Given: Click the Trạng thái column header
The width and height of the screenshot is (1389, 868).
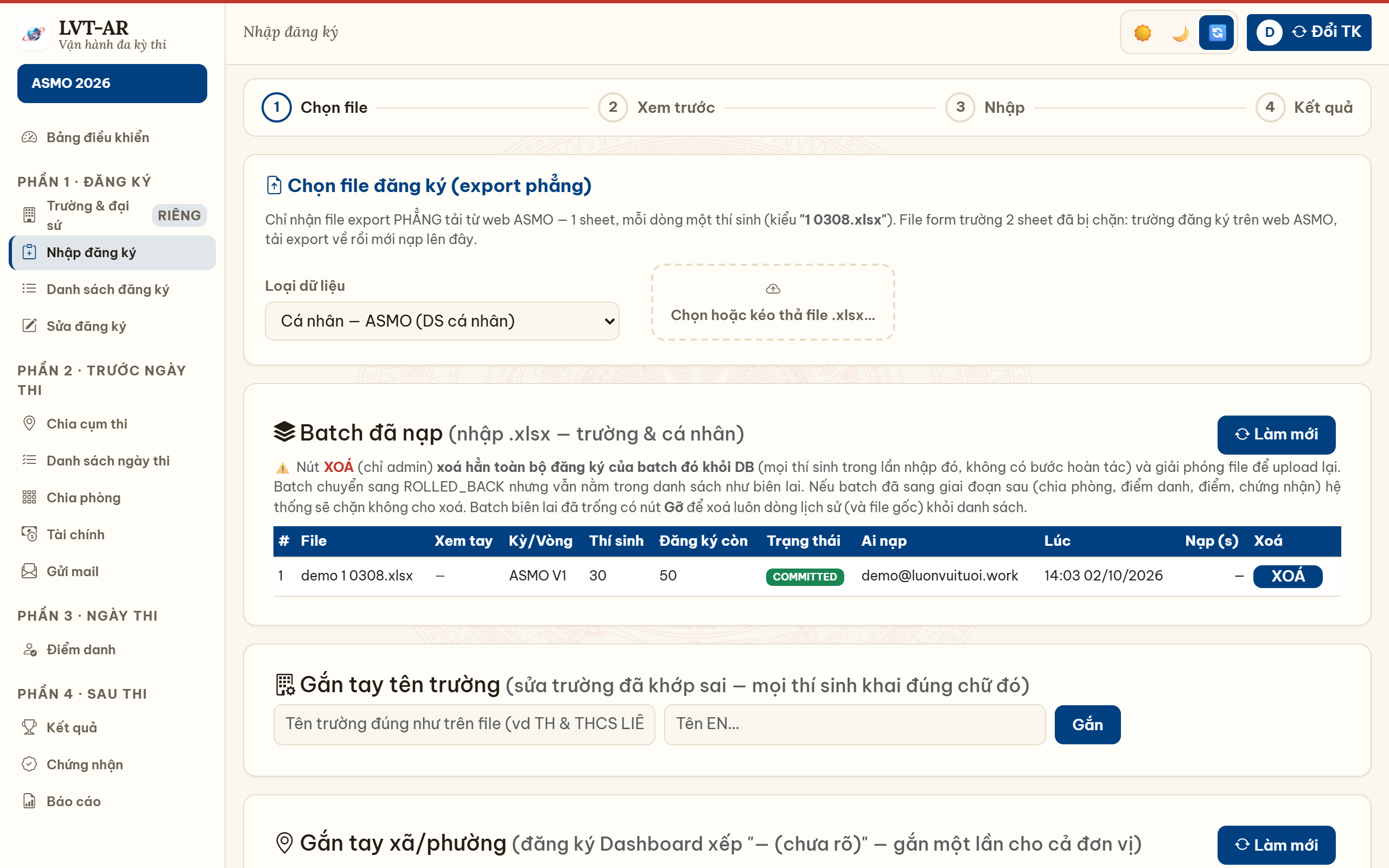Looking at the screenshot, I should [x=803, y=541].
